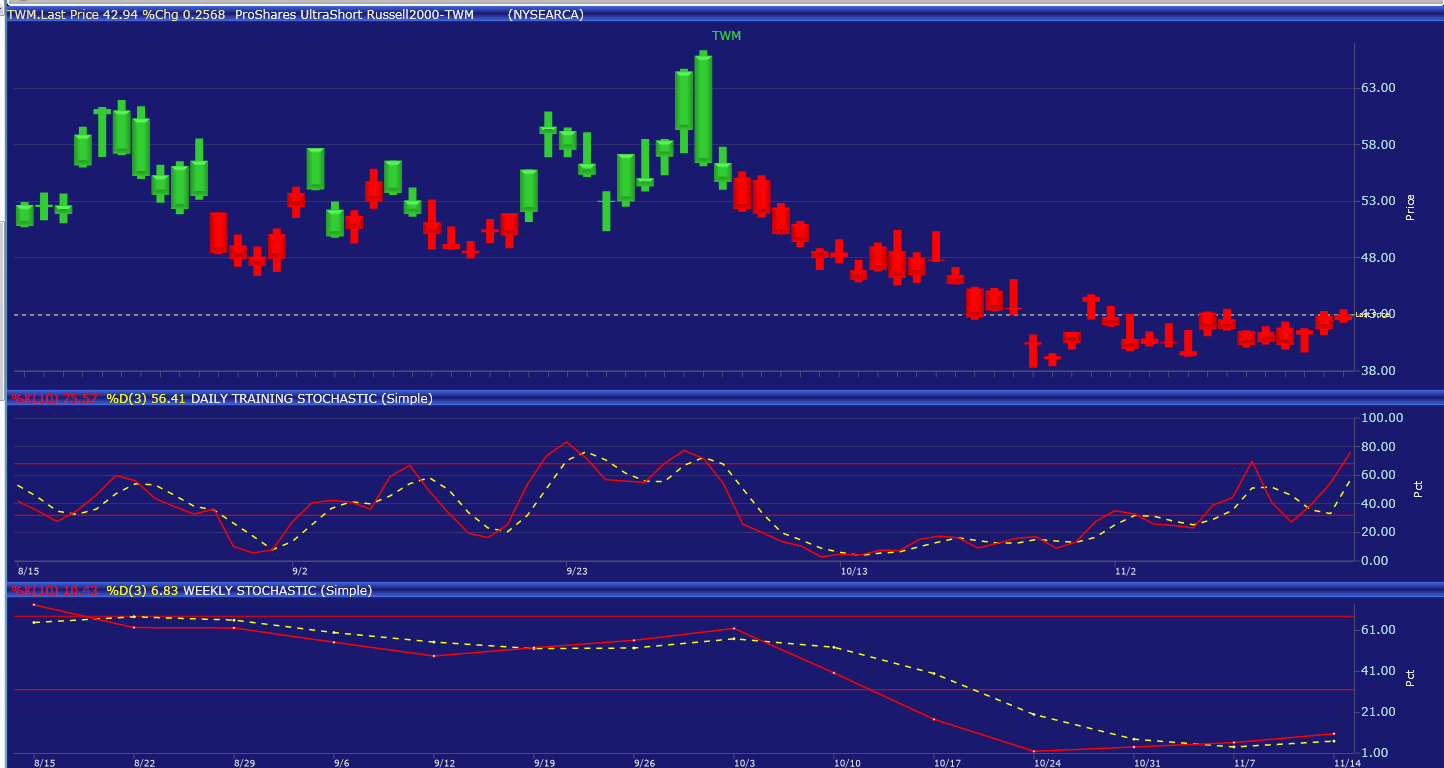
Task: Click 'DAILY TRAINING STOCHASTIC (Simple)' pane title
Action: 312,398
